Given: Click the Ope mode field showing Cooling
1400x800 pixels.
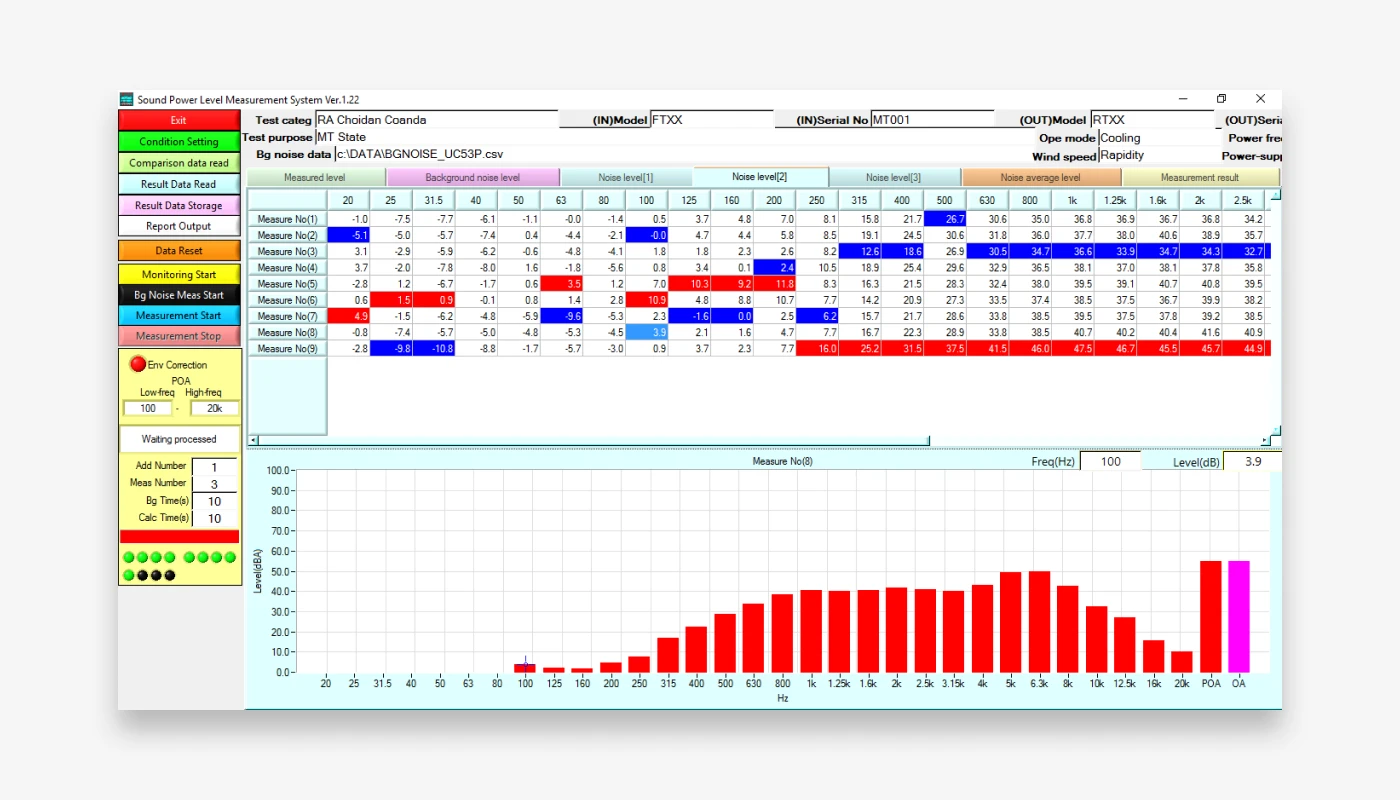Looking at the screenshot, I should (1155, 138).
